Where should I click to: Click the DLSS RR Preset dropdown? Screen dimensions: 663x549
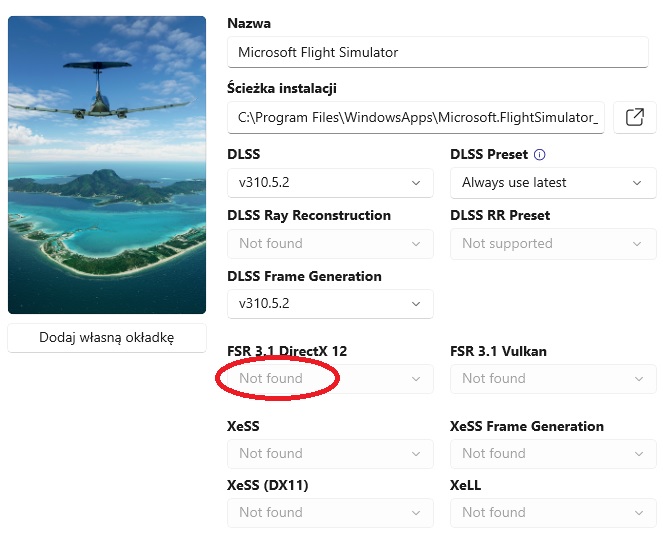click(553, 244)
